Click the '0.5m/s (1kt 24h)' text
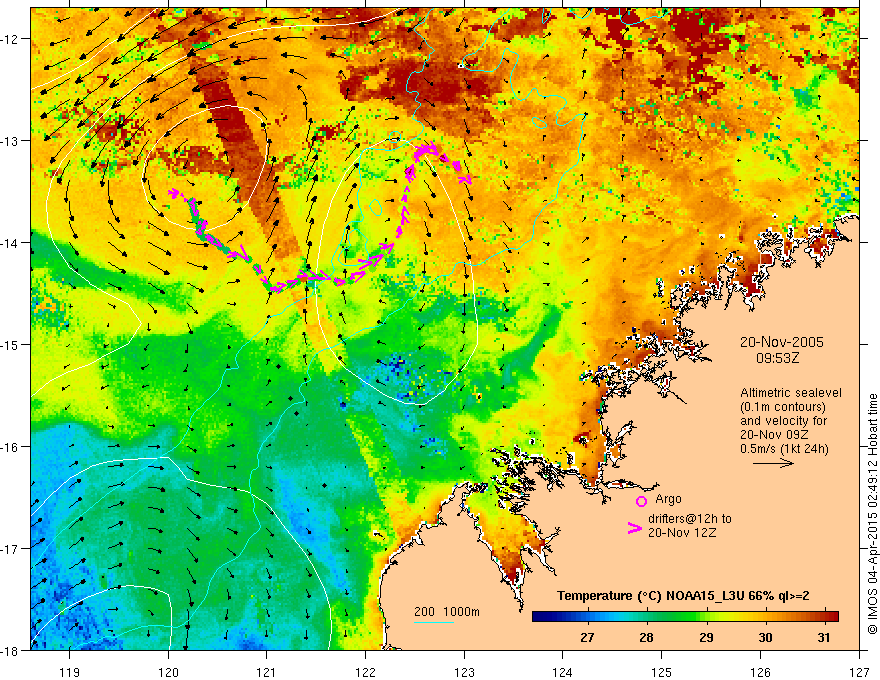This screenshot has width=880, height=680. [784, 449]
